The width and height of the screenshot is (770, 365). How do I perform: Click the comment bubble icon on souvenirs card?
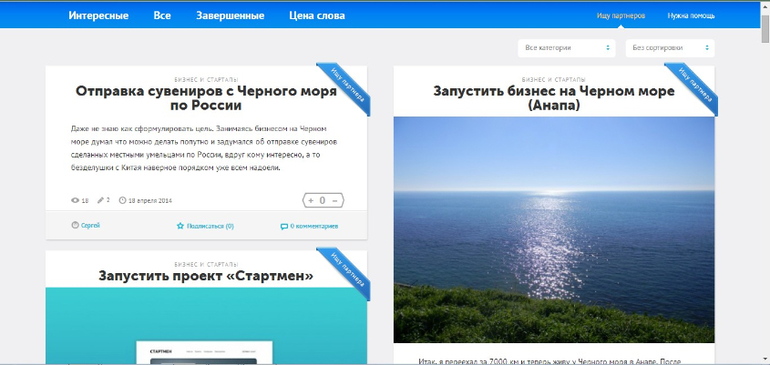[284, 227]
